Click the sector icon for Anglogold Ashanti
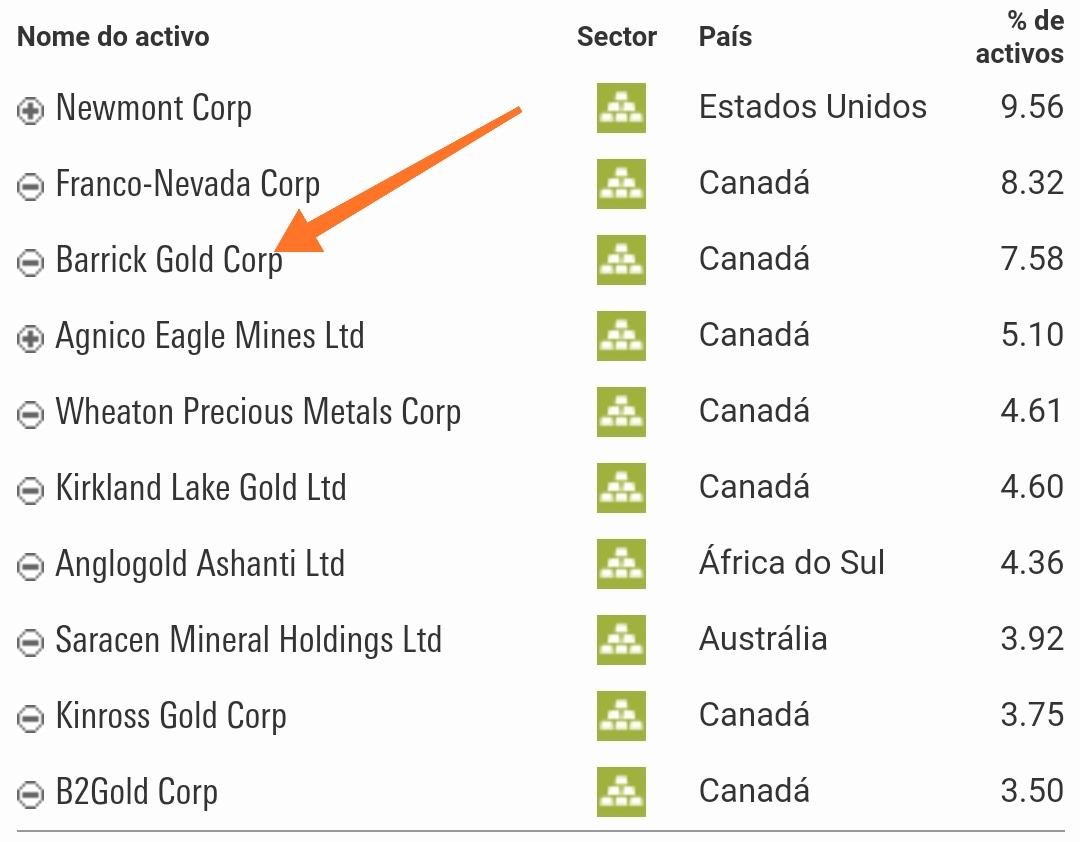The image size is (1080, 842). click(621, 564)
